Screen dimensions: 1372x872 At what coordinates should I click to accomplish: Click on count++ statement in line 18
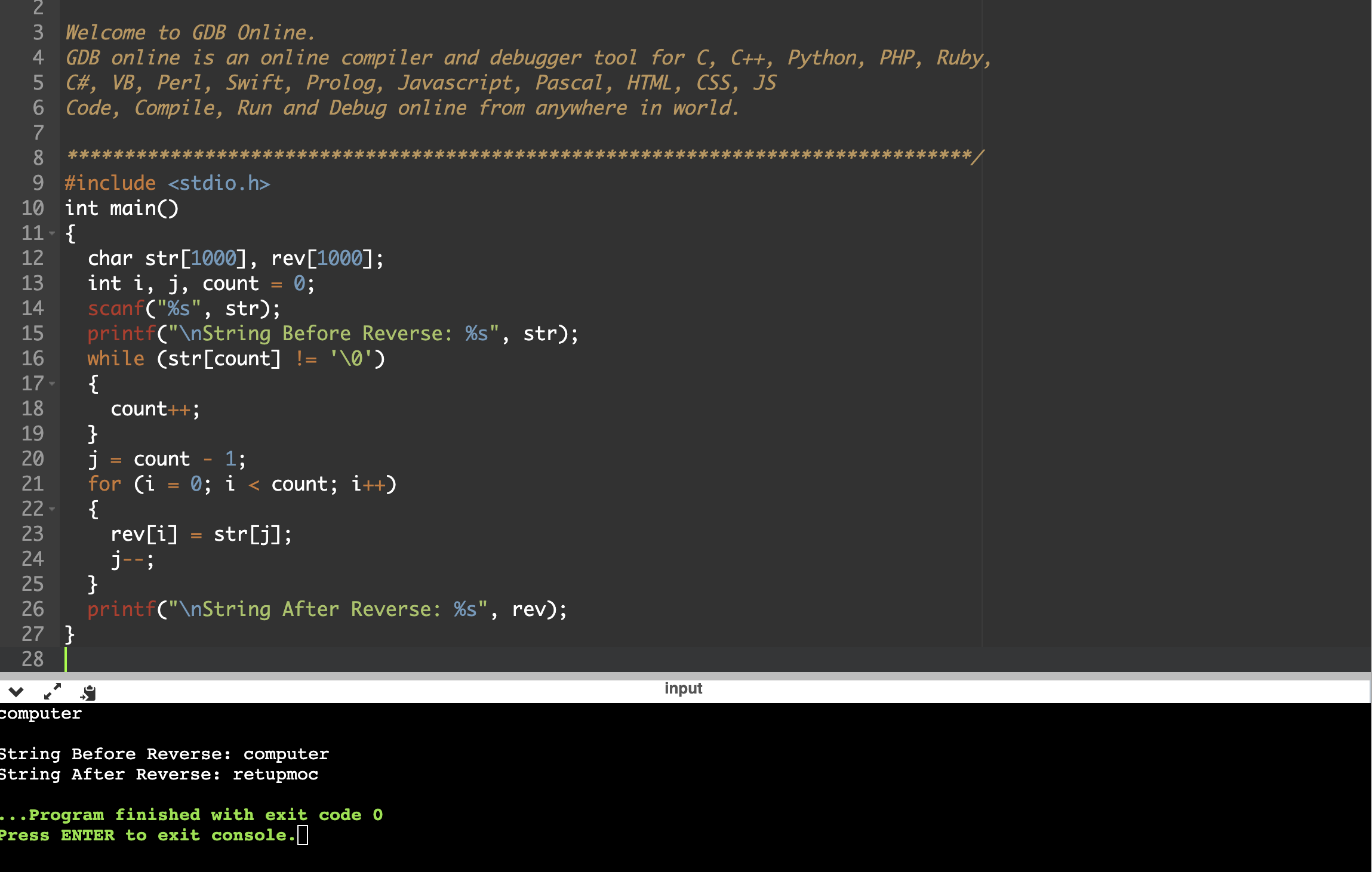154,409
